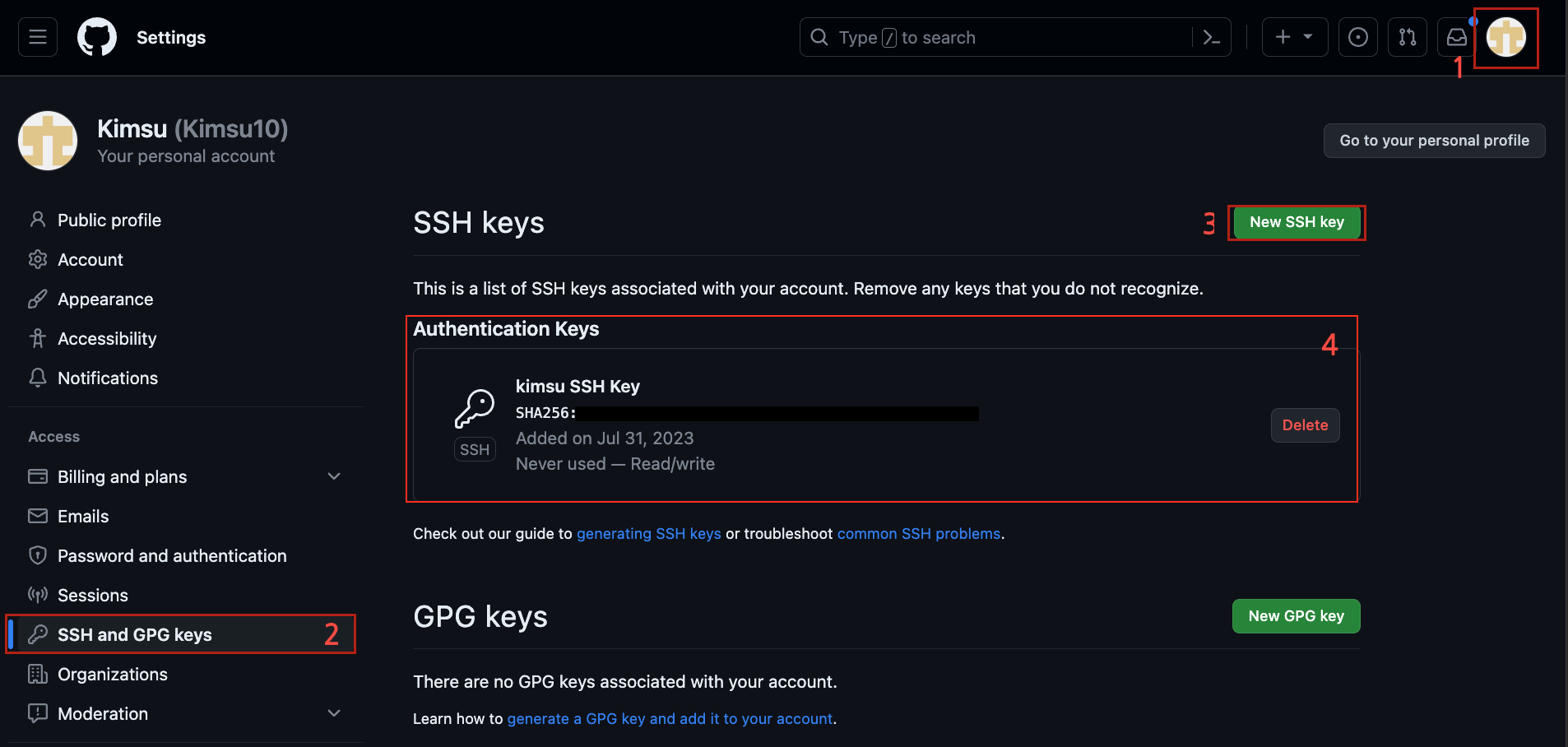Click the Organizations building icon
Viewport: 1568px width, 747px height.
(38, 674)
